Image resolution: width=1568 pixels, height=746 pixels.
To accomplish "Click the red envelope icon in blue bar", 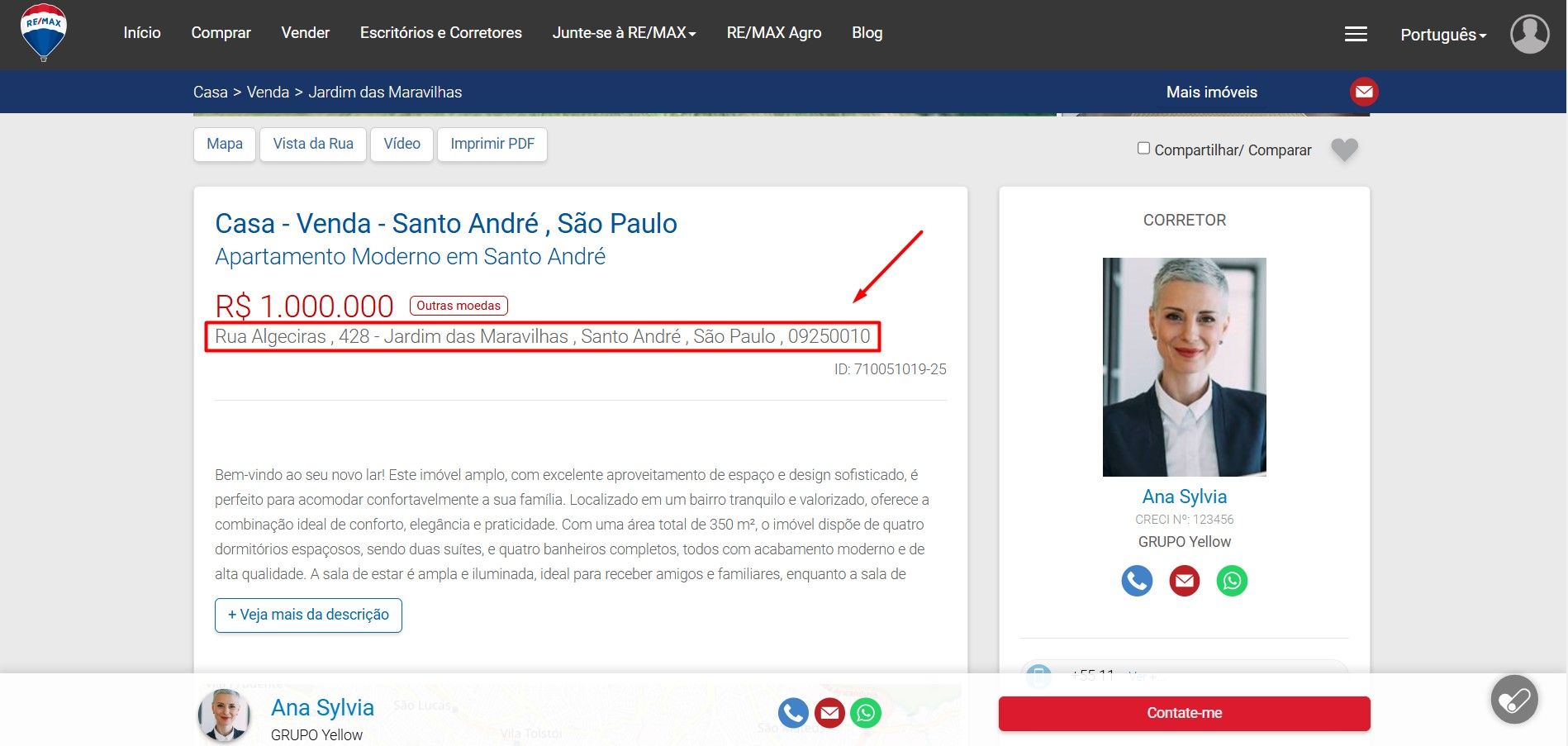I will [x=1364, y=92].
